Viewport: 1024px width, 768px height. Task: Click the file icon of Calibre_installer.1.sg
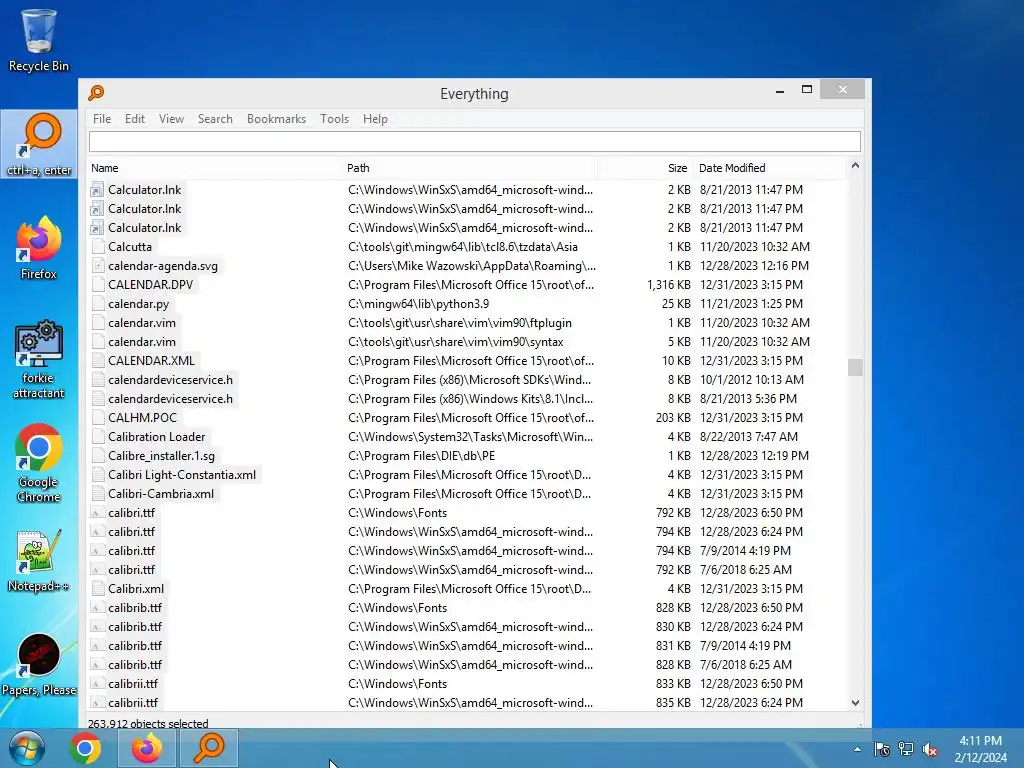coord(98,456)
